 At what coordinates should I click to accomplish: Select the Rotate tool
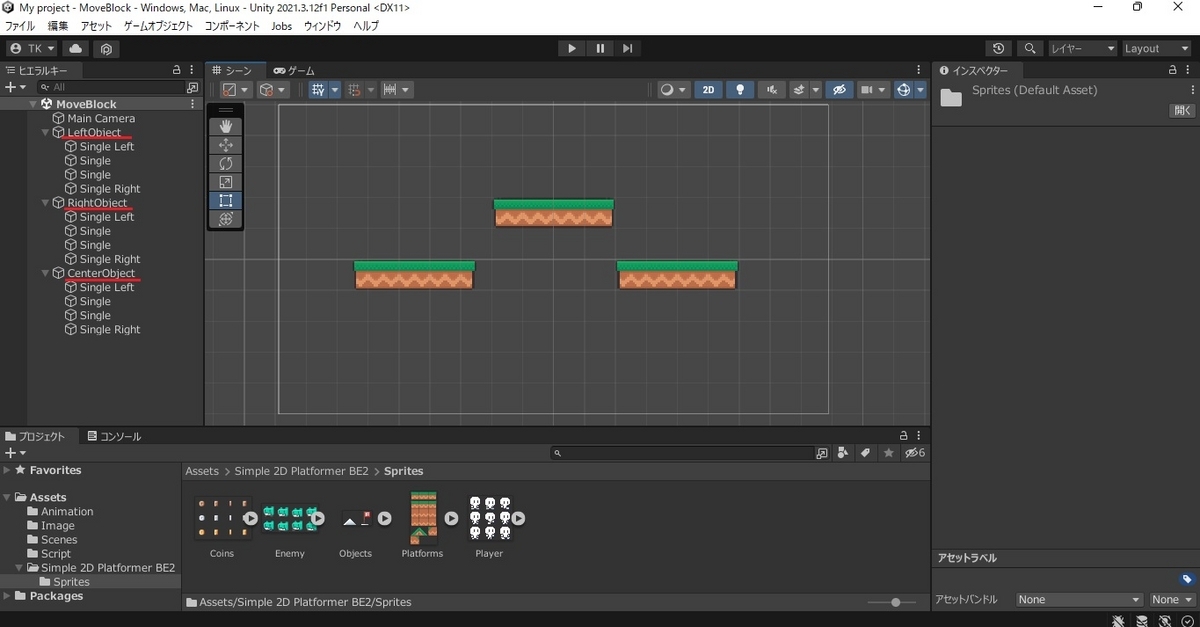226,163
